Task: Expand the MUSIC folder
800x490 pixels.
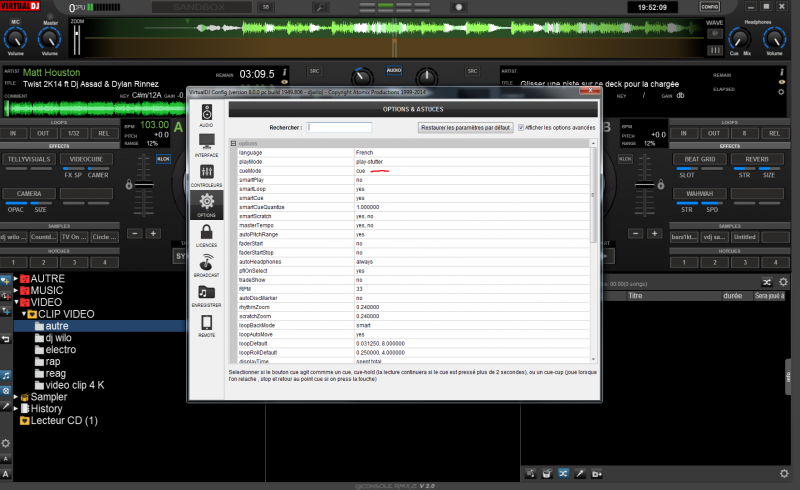Action: click(x=16, y=290)
